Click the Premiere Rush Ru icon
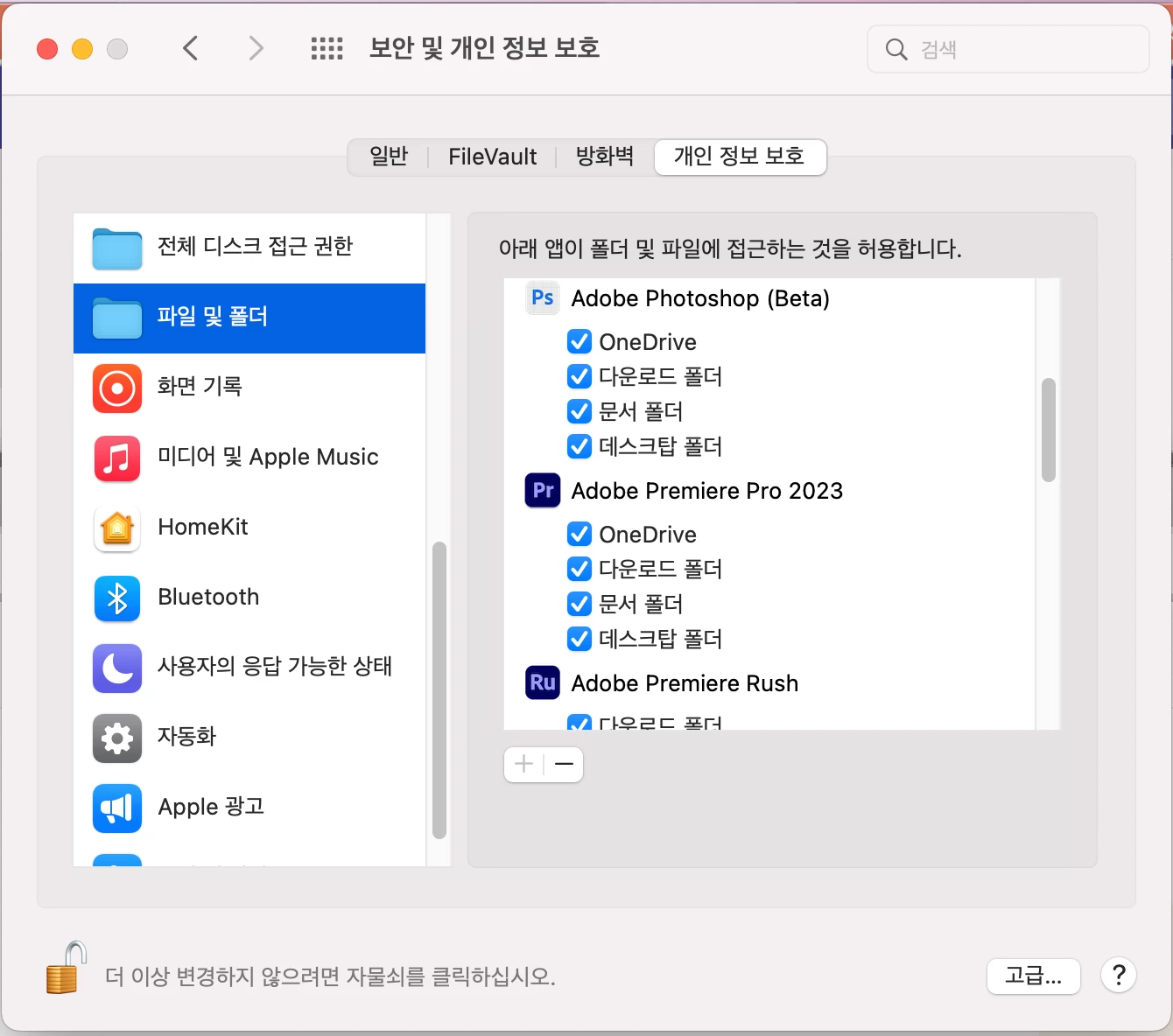1173x1036 pixels. tap(543, 683)
